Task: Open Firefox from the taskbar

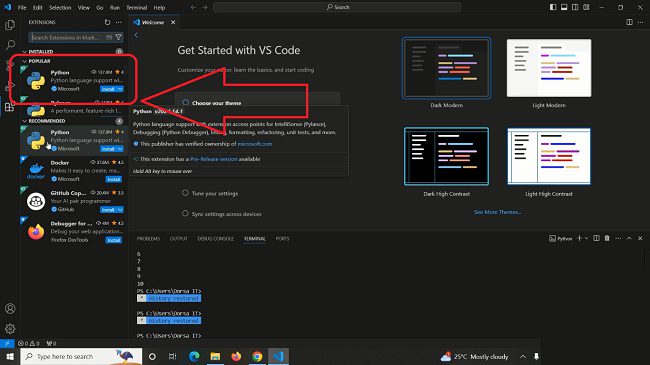Action: 236,356
